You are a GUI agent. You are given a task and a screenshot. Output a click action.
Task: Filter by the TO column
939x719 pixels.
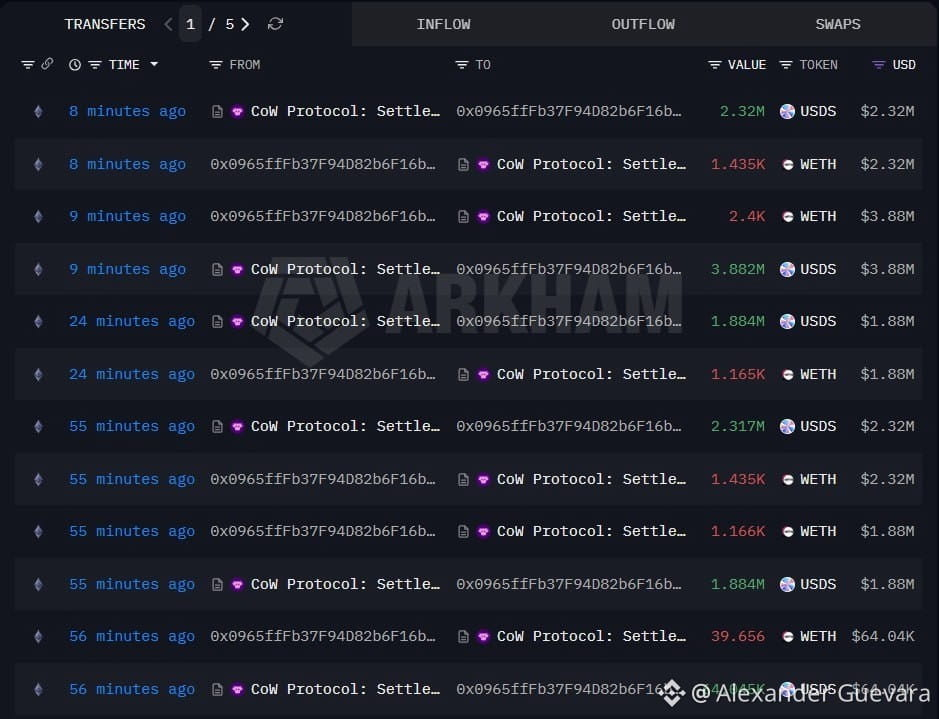point(461,65)
